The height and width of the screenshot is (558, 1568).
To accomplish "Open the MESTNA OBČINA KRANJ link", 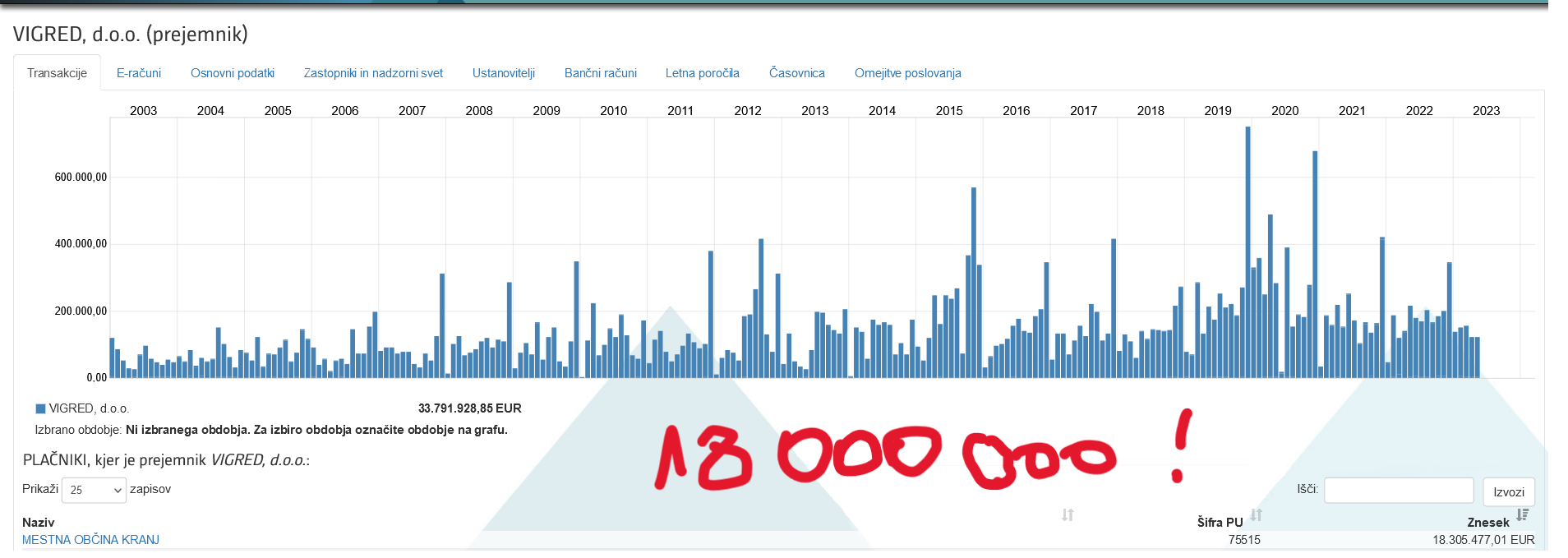I will coord(90,540).
